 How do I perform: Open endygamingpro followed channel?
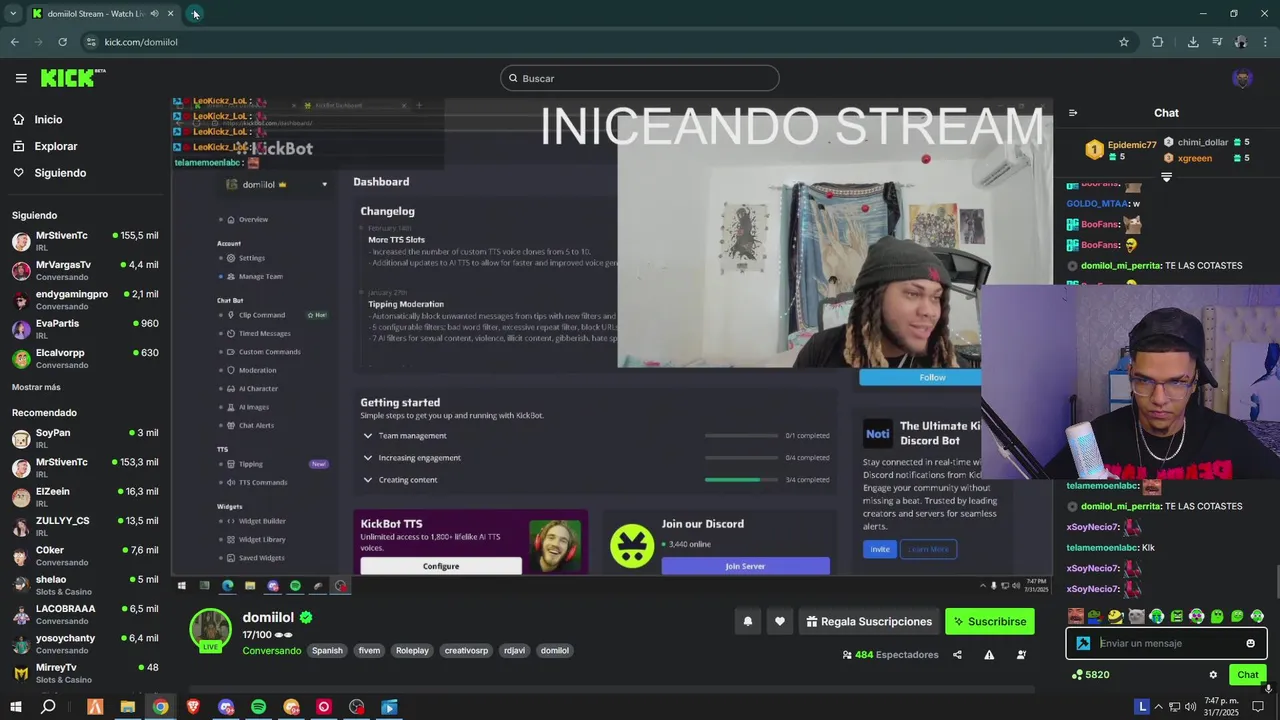pos(85,300)
